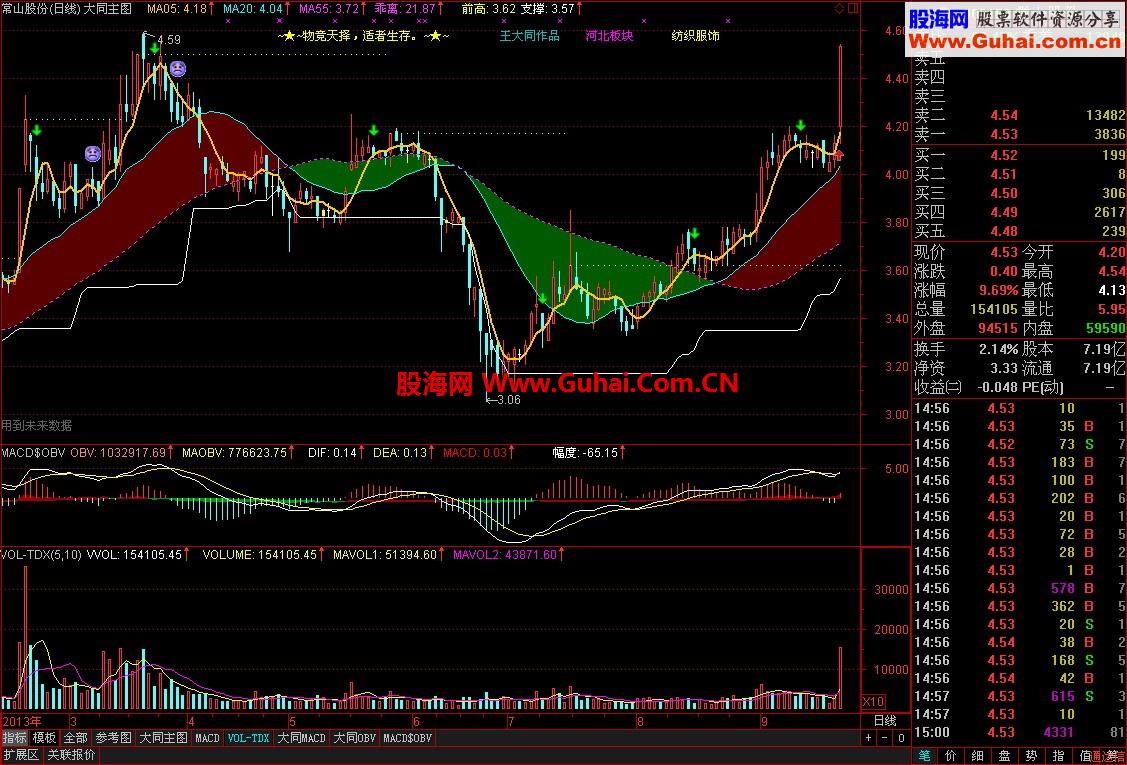Image resolution: width=1127 pixels, height=765 pixels.
Task: Click the purple sad face left of the March rally
Action: point(93,153)
